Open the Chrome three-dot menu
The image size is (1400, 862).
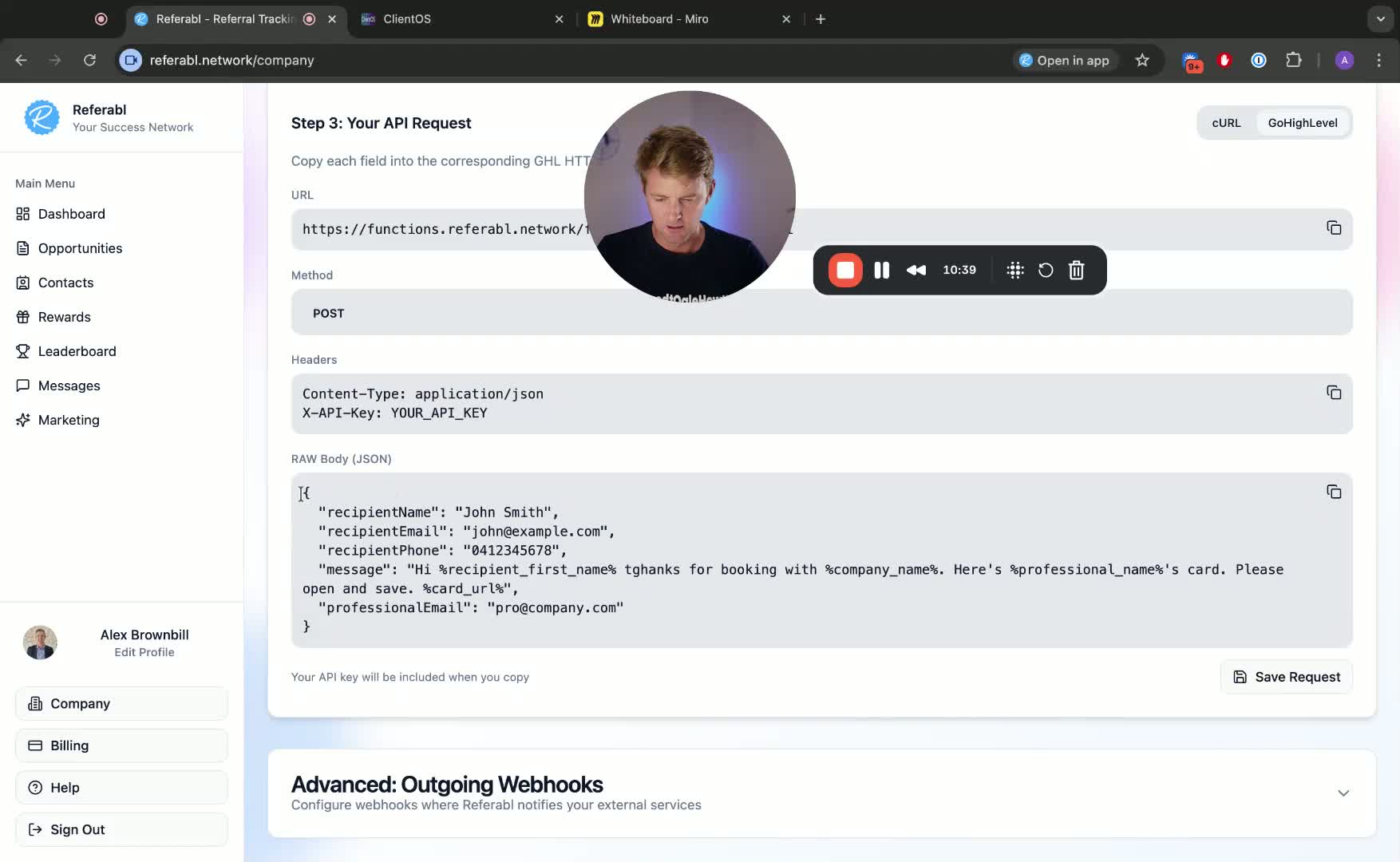[x=1379, y=60]
